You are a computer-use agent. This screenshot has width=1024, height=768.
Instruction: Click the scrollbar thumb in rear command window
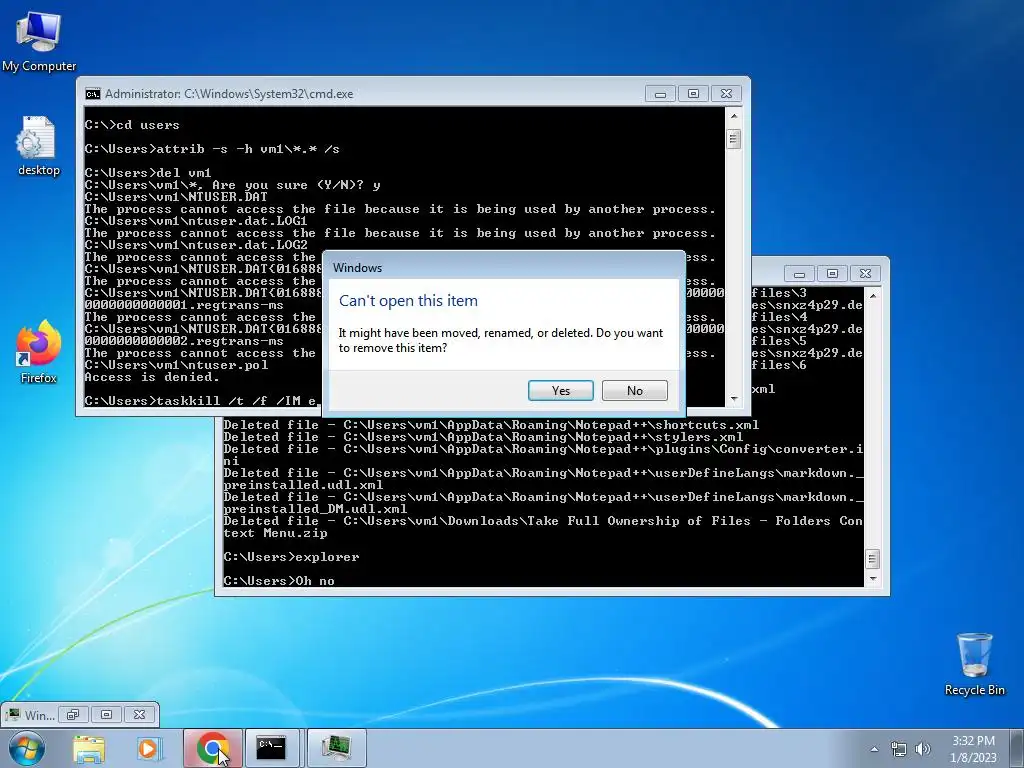click(x=872, y=559)
